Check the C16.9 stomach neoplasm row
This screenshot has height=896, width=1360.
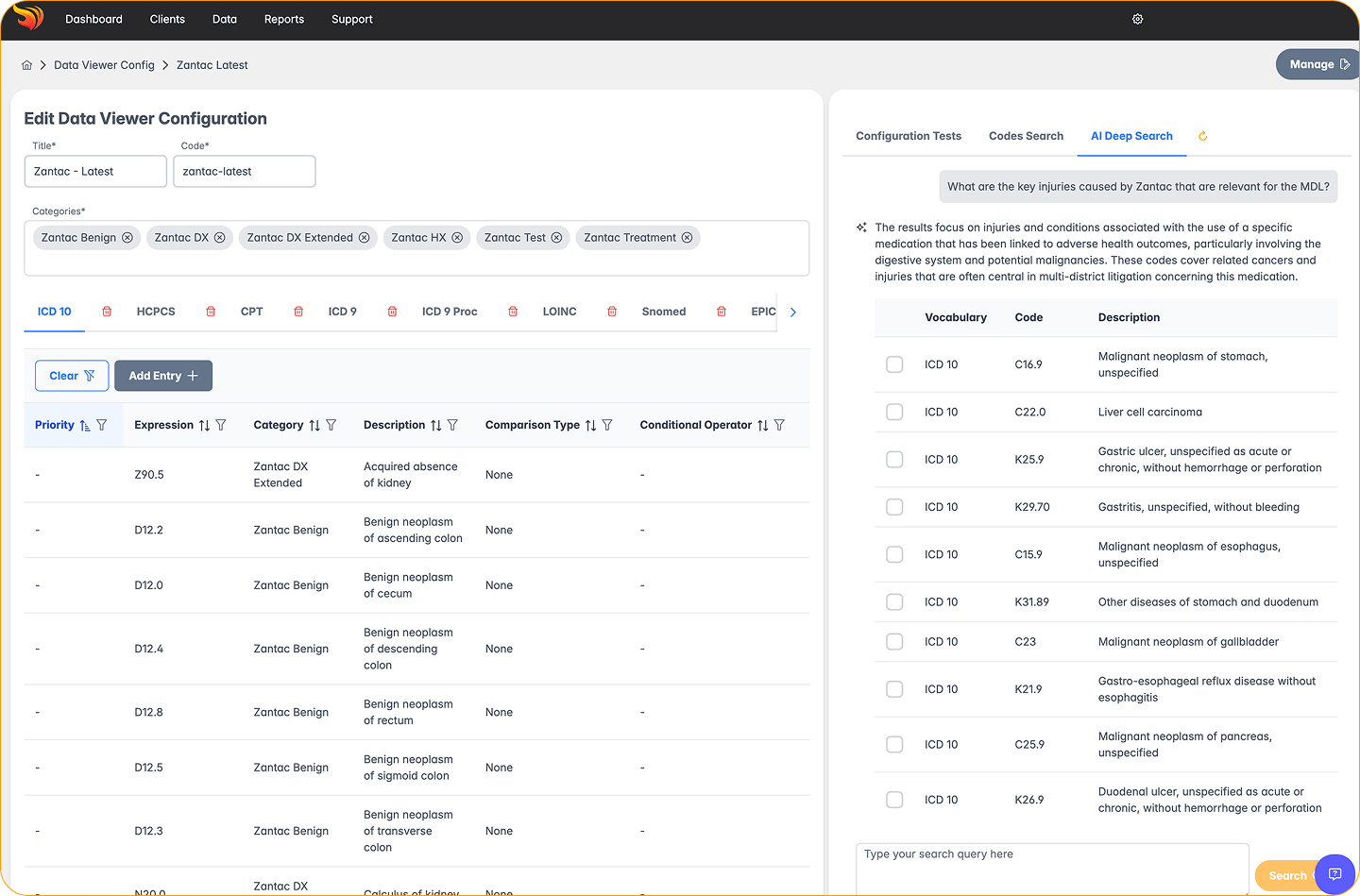[x=894, y=364]
